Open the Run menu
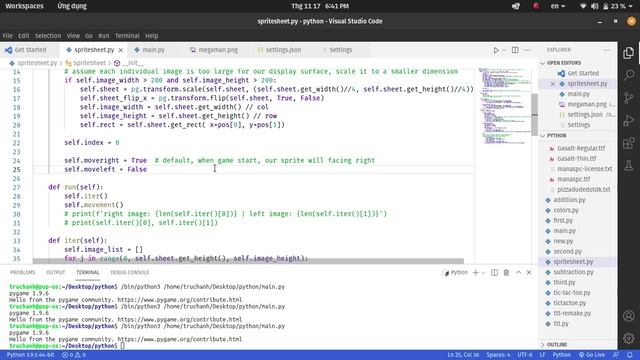The image size is (640, 360). click(104, 36)
